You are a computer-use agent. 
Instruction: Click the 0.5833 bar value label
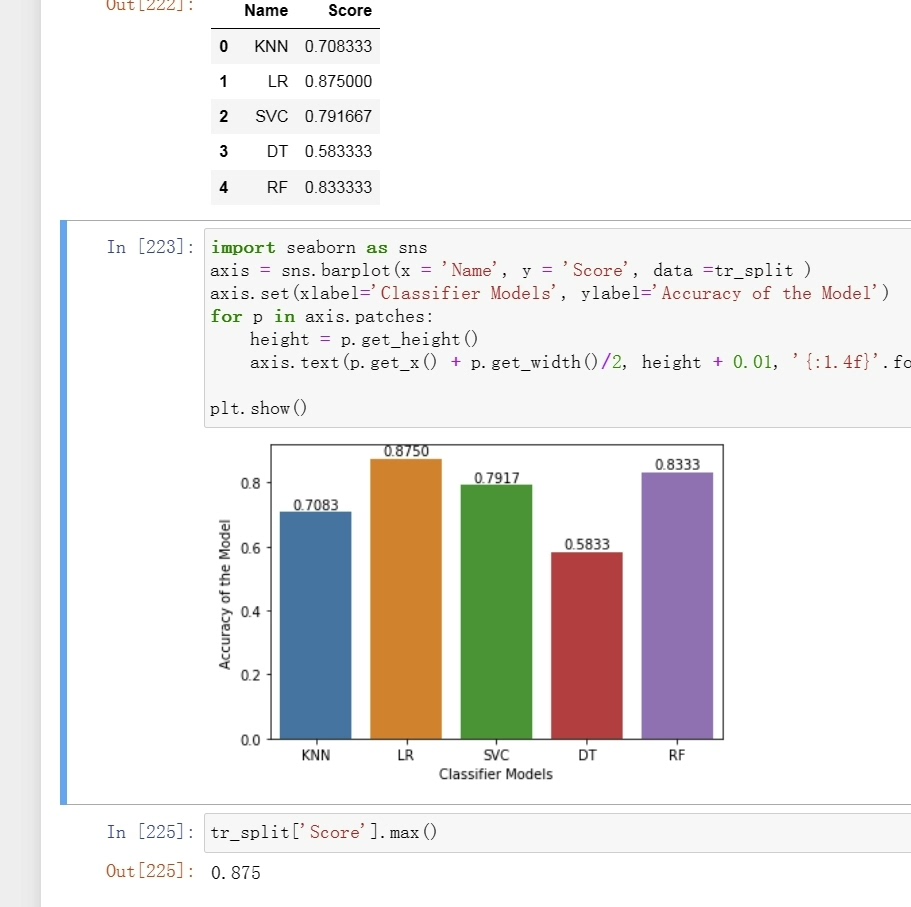(x=587, y=544)
